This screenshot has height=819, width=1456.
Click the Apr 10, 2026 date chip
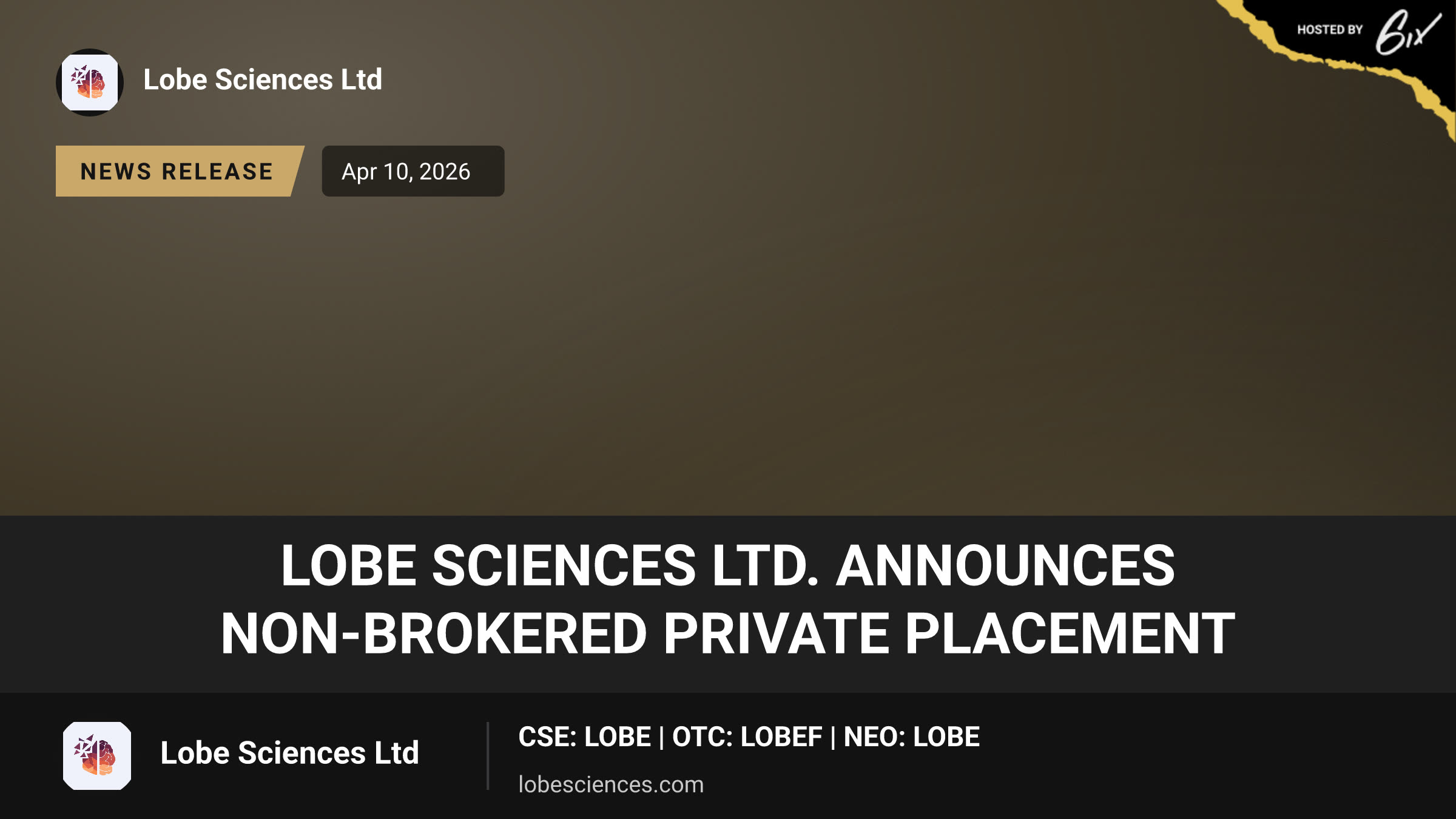(413, 171)
